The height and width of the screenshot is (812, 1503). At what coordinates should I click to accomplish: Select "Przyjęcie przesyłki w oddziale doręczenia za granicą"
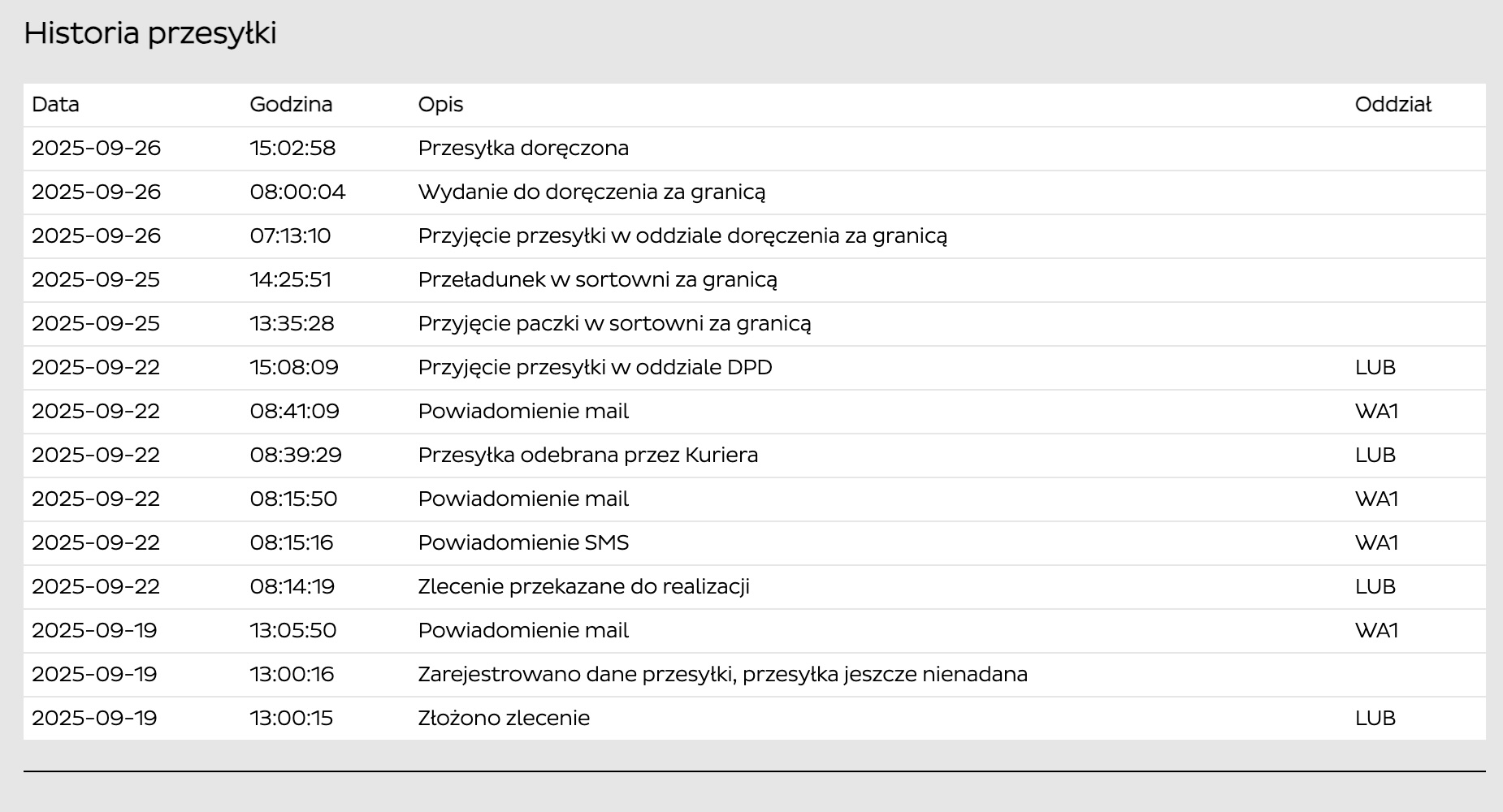[x=682, y=236]
